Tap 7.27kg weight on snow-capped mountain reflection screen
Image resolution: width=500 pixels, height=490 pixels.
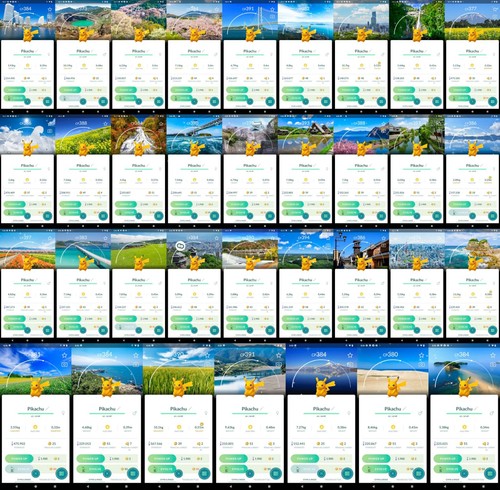click(301, 427)
